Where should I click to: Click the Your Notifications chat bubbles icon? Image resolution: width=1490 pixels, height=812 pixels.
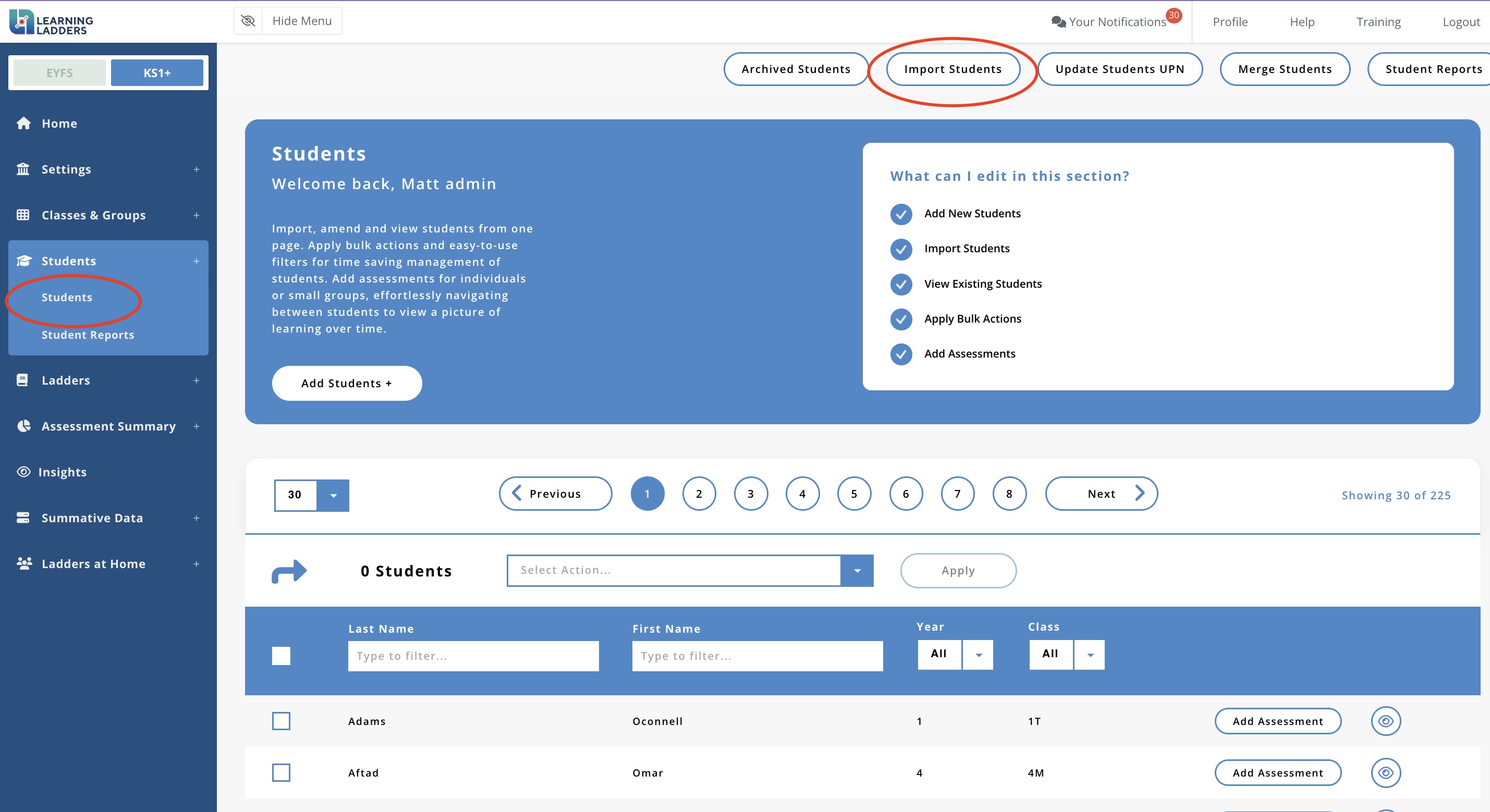(1058, 22)
